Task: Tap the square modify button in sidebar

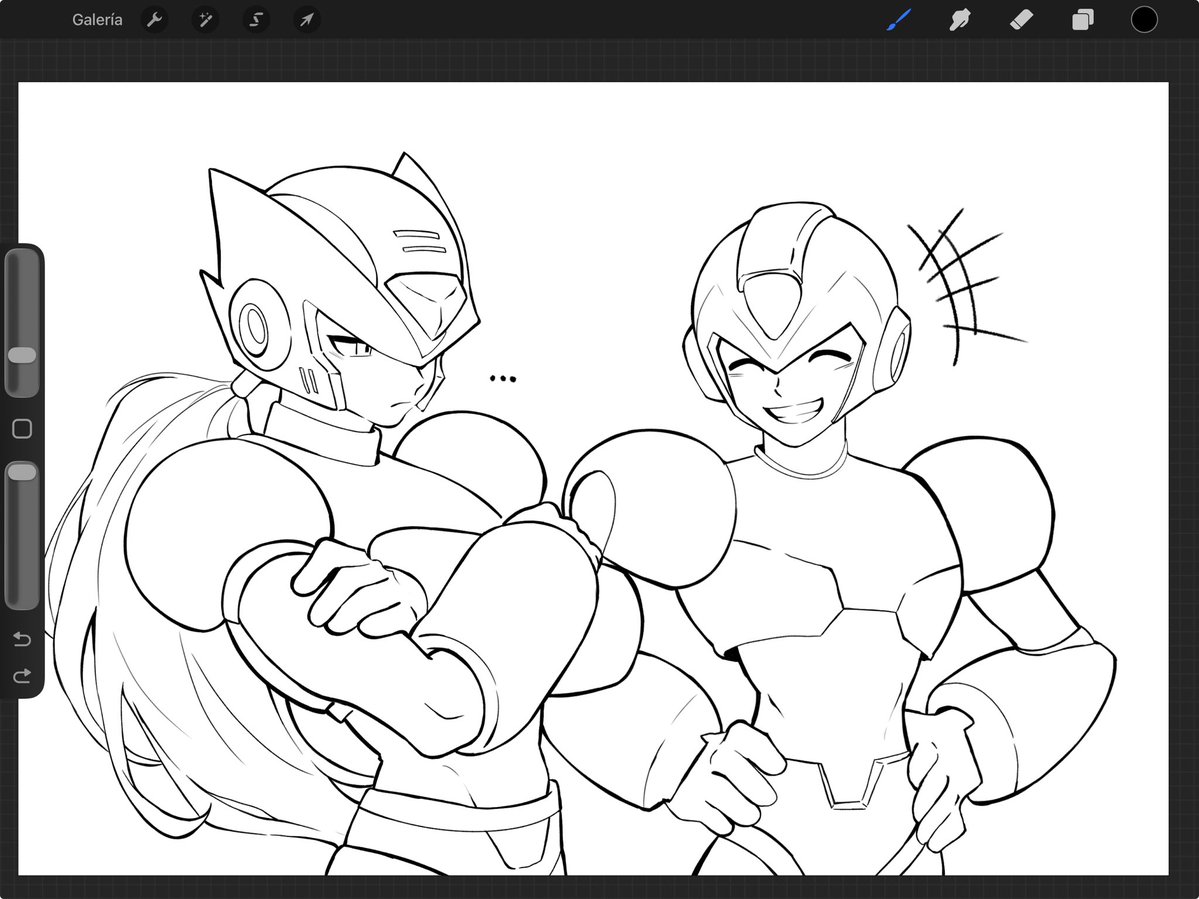Action: pyautogui.click(x=22, y=429)
